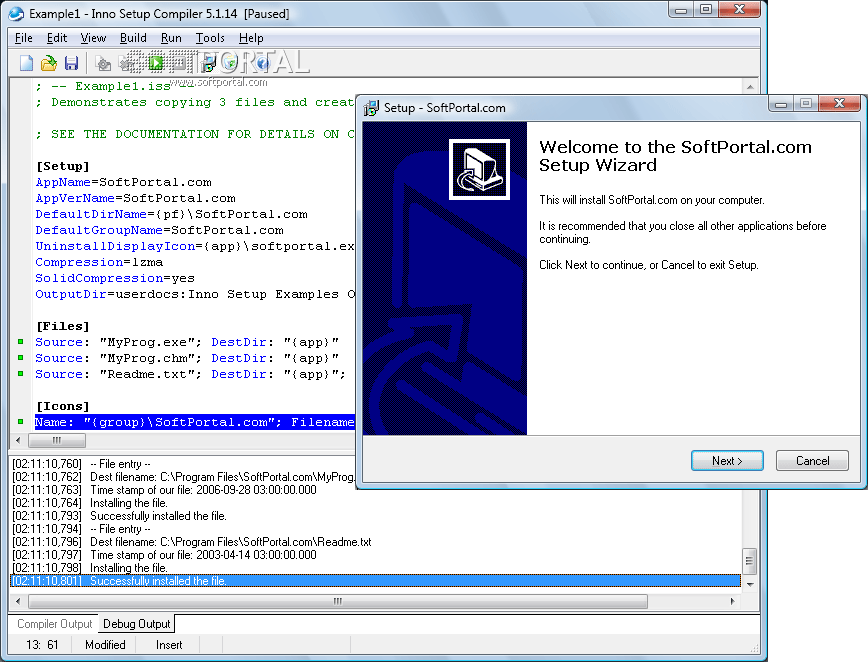Select the Target Setup toolbar icon
This screenshot has width=868, height=662.
pos(209,63)
